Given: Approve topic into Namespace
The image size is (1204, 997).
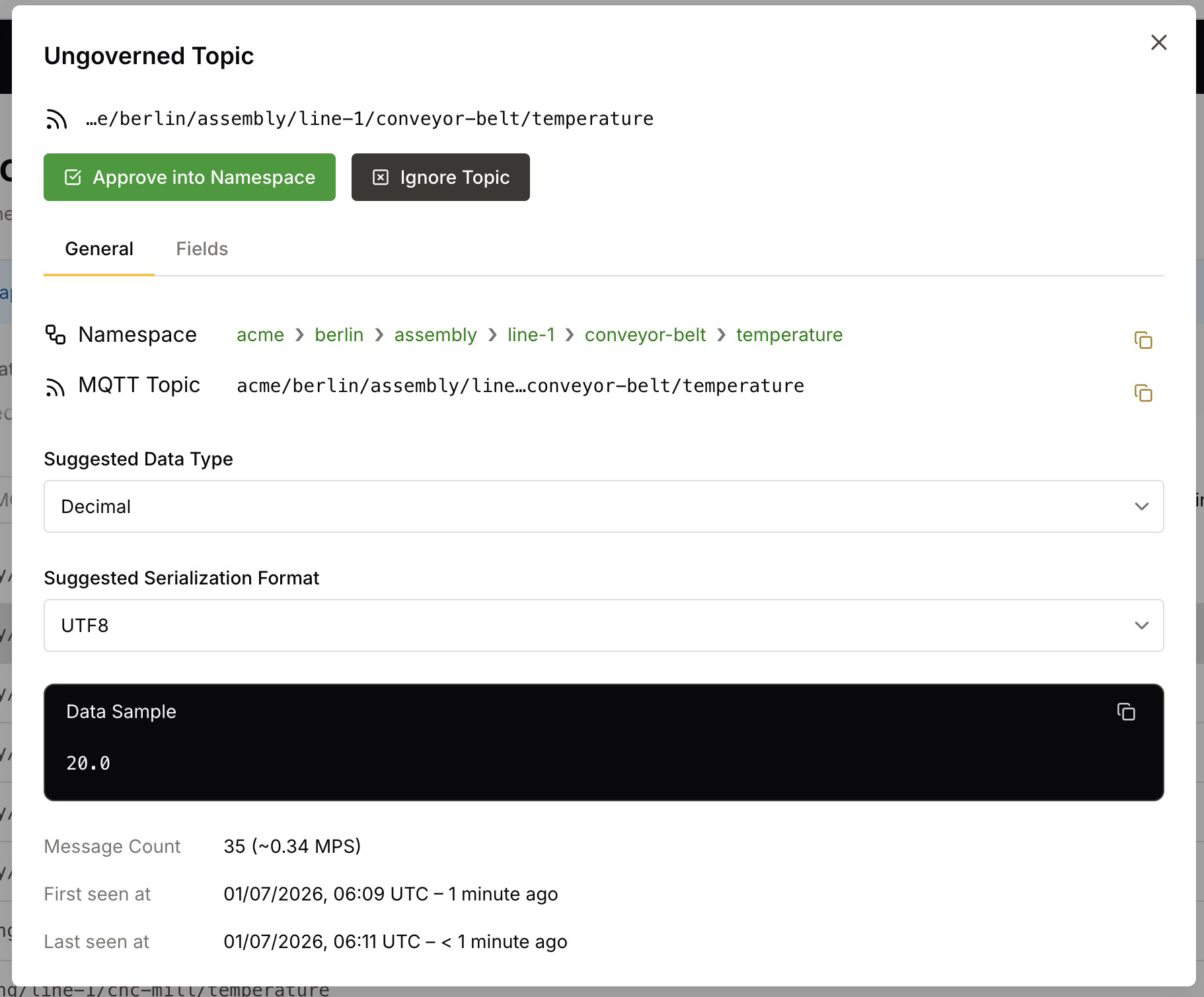Looking at the screenshot, I should coord(190,177).
